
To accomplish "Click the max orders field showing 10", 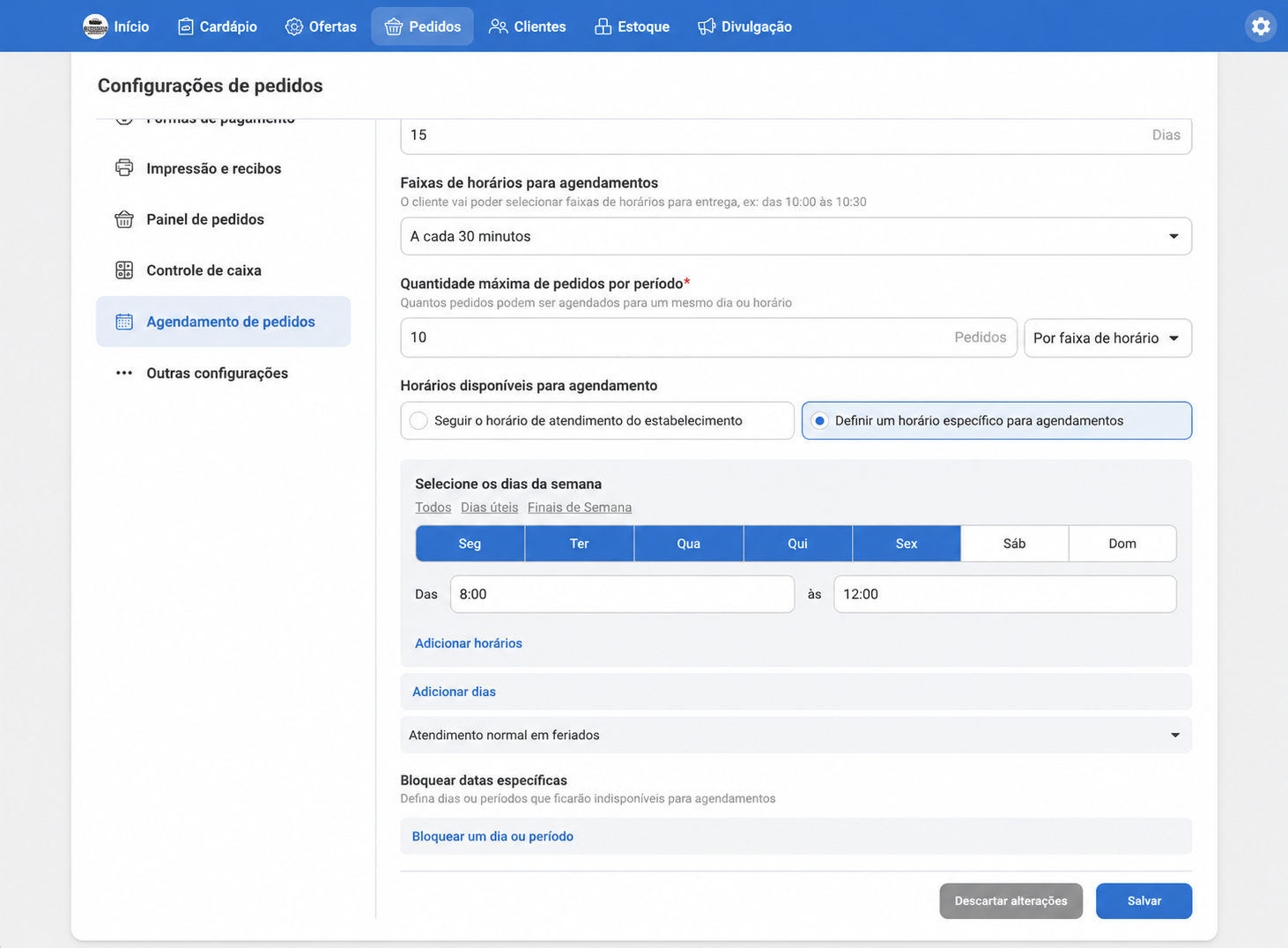I will (708, 337).
